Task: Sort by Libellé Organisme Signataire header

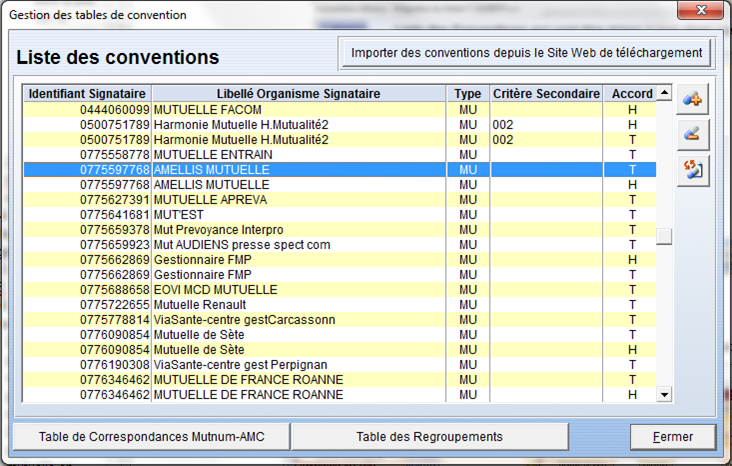Action: coord(299,93)
